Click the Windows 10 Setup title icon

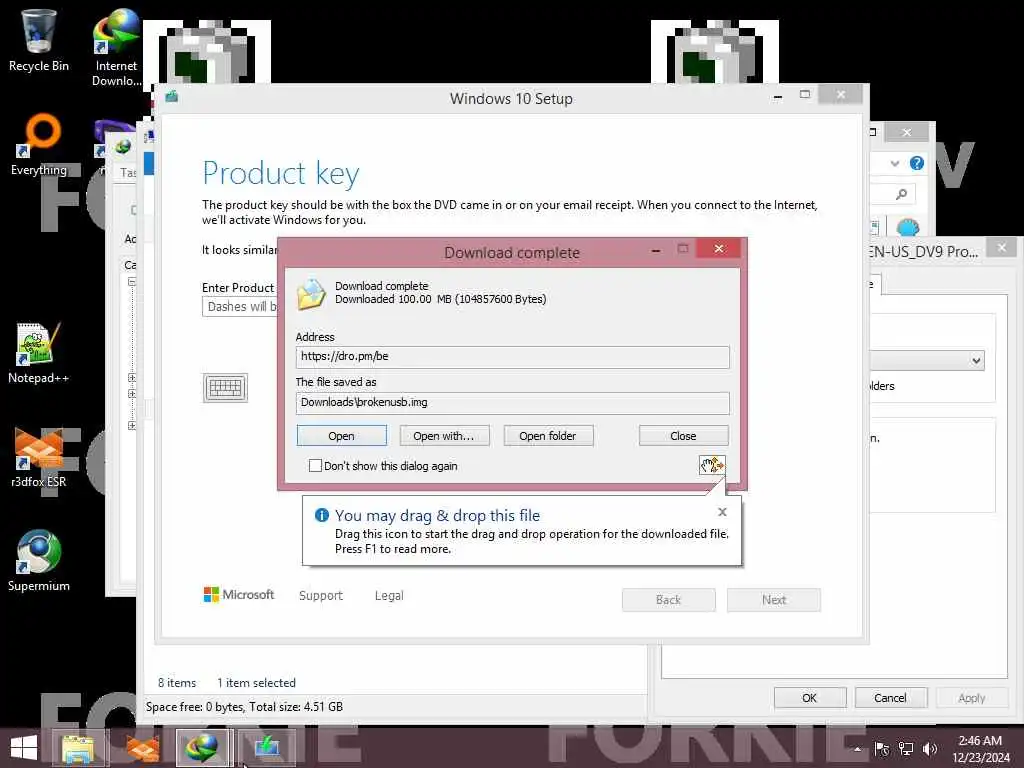[x=172, y=97]
